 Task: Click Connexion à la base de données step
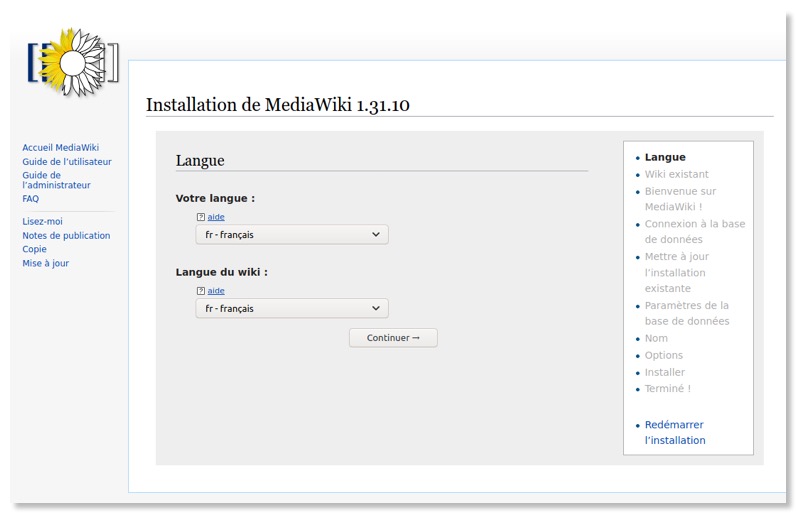point(694,231)
